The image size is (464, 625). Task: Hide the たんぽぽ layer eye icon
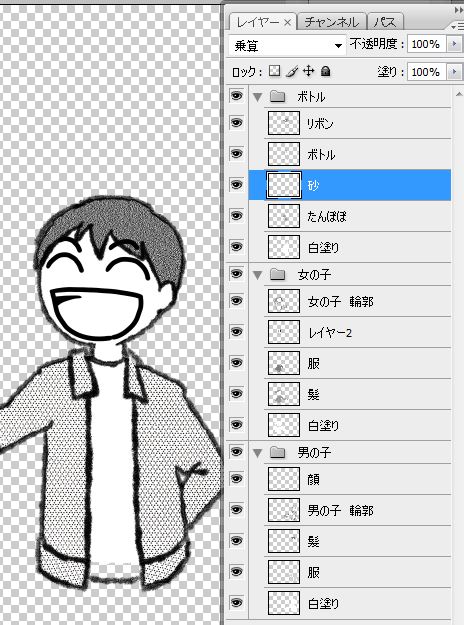(236, 216)
